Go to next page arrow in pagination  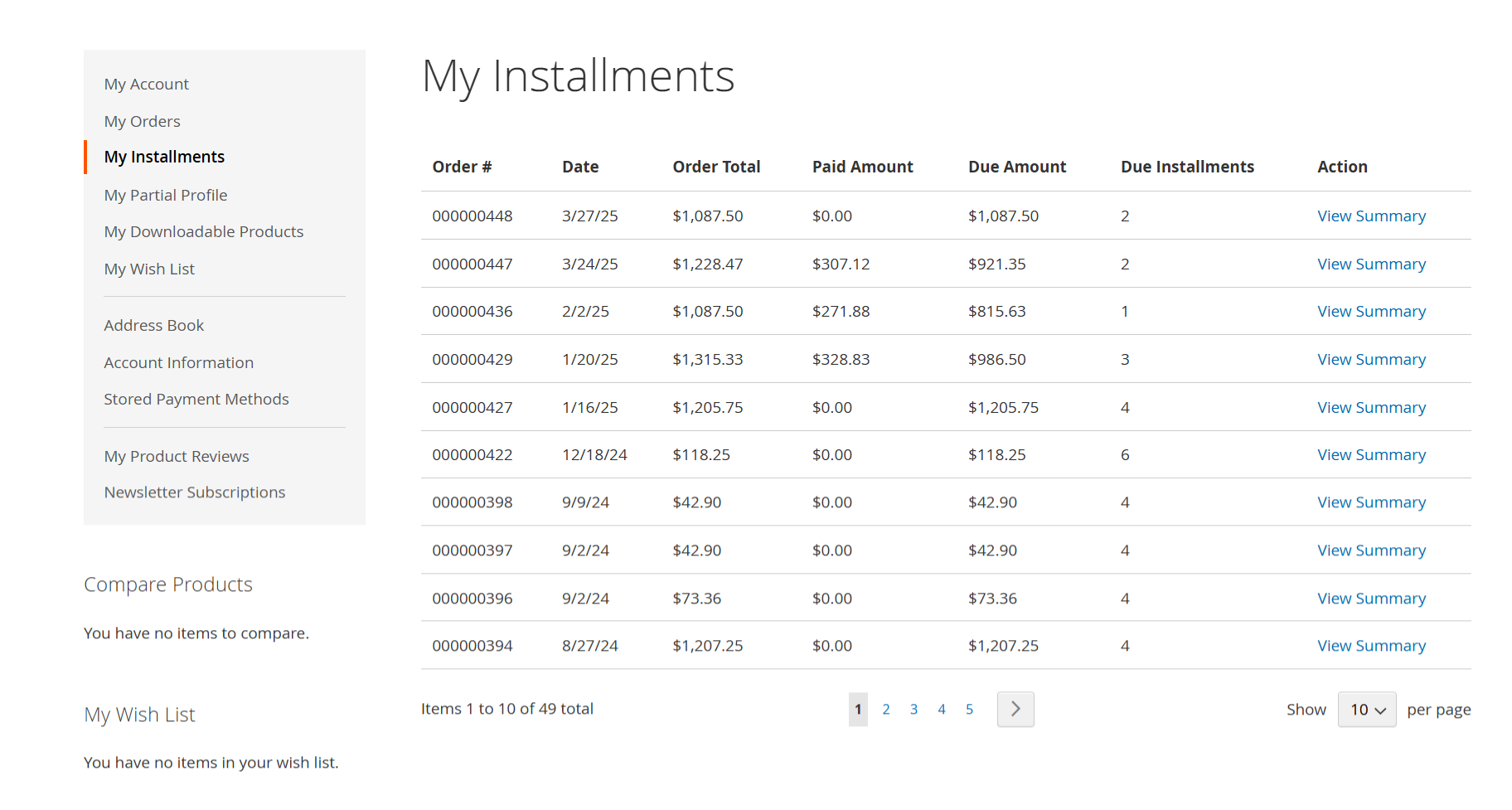click(1015, 709)
